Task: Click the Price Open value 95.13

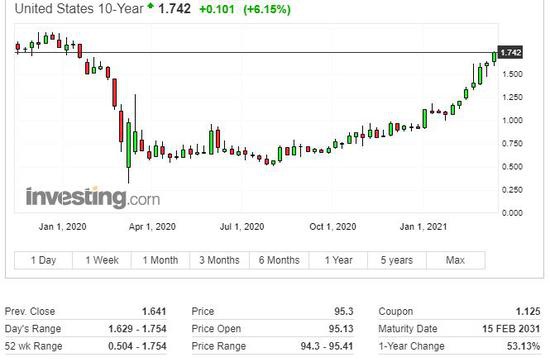Action: click(341, 329)
